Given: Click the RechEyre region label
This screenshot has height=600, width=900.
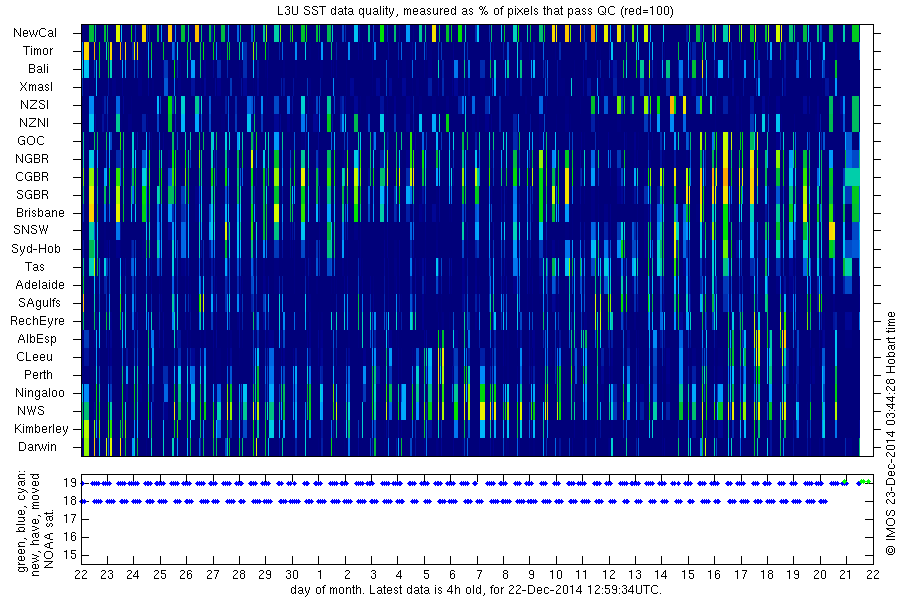Looking at the screenshot, I should [37, 321].
